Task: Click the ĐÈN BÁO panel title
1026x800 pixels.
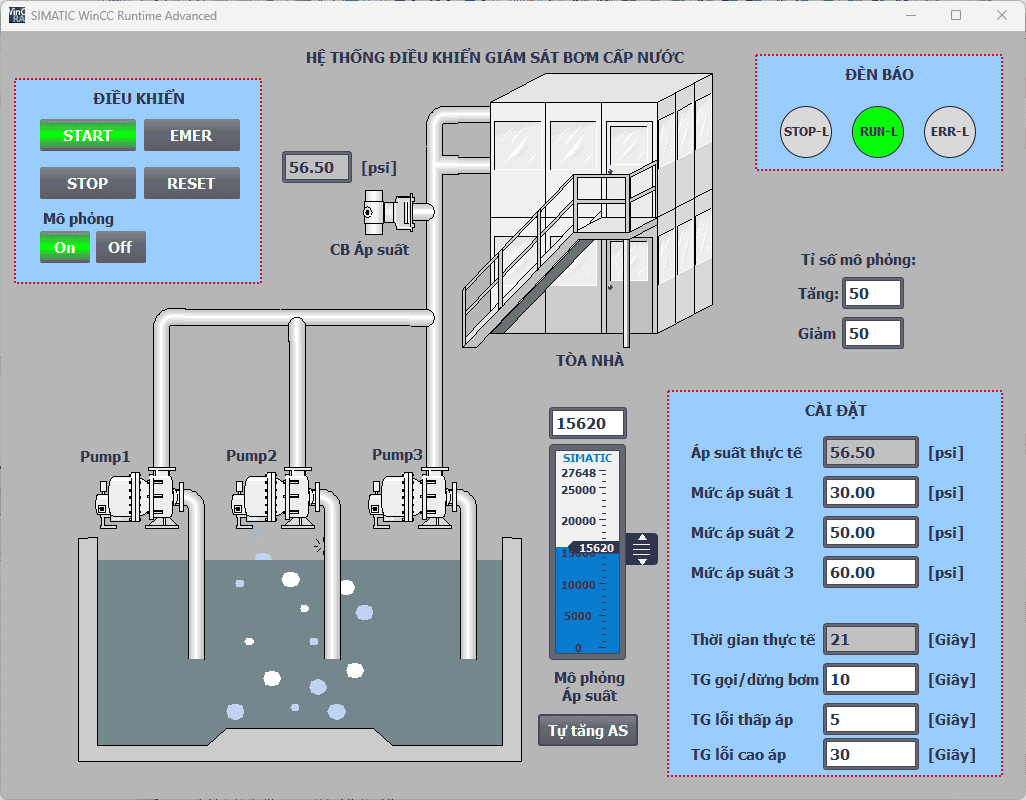Action: click(879, 75)
